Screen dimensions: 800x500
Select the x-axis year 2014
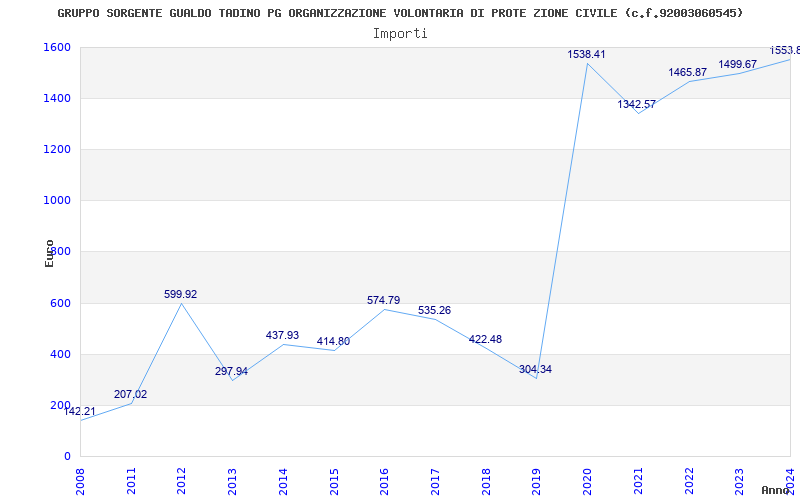pos(283,482)
